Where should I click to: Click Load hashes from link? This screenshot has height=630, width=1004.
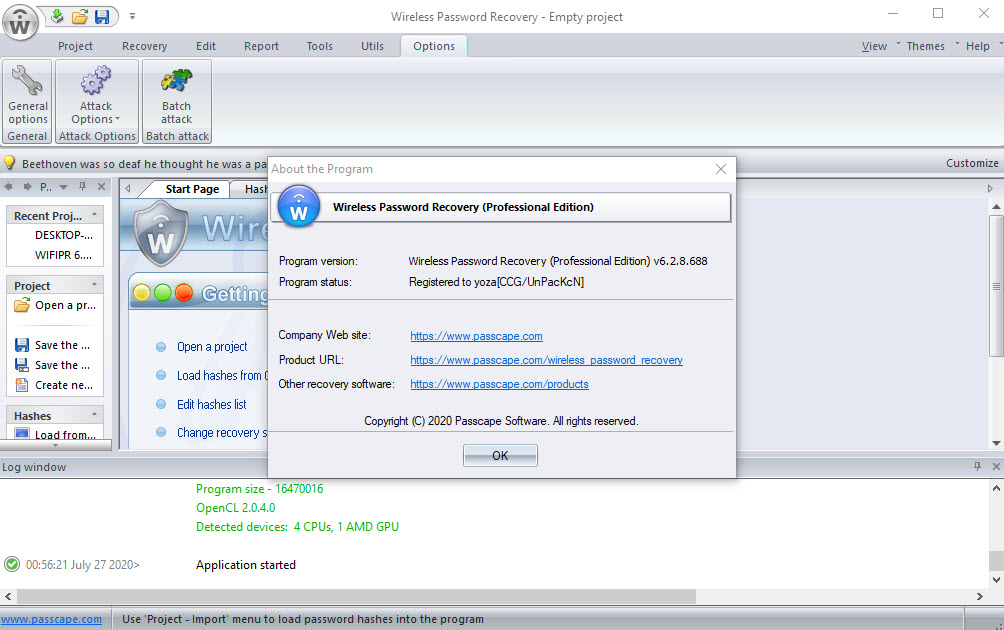click(222, 375)
